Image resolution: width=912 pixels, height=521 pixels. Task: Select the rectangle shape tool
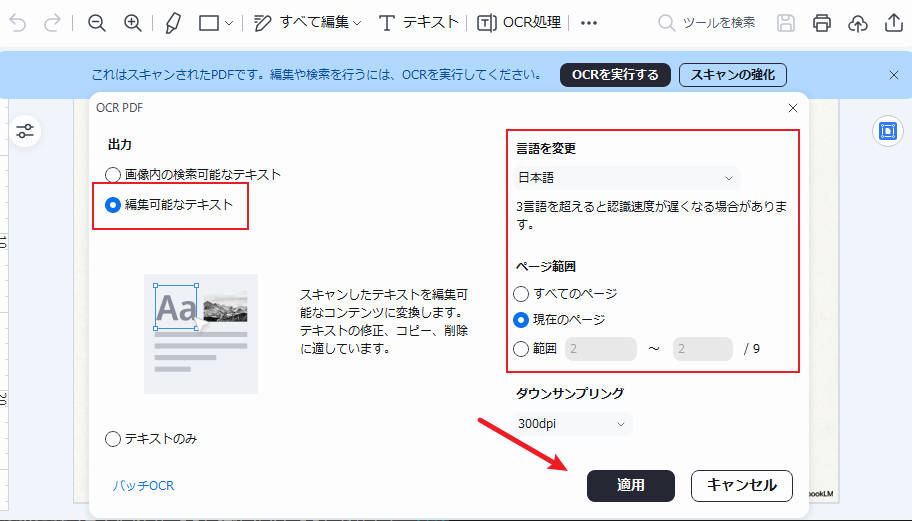(x=209, y=23)
